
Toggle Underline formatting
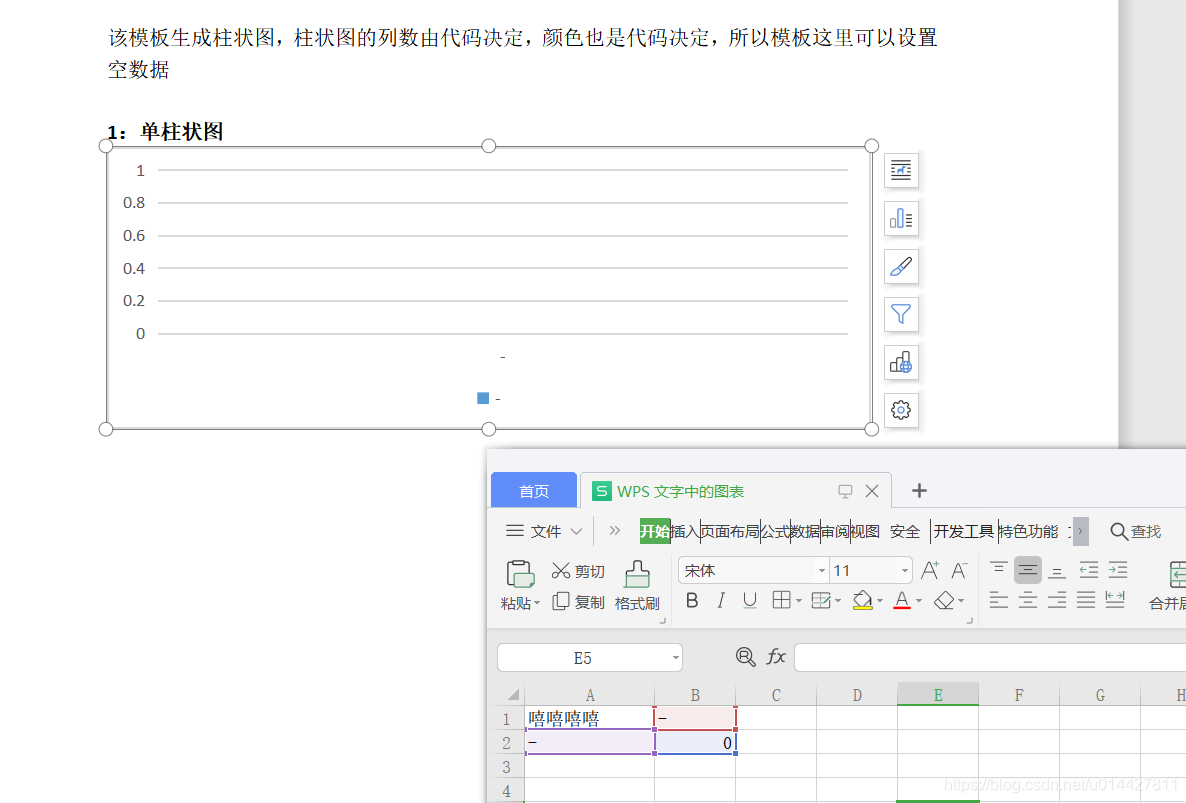750,600
